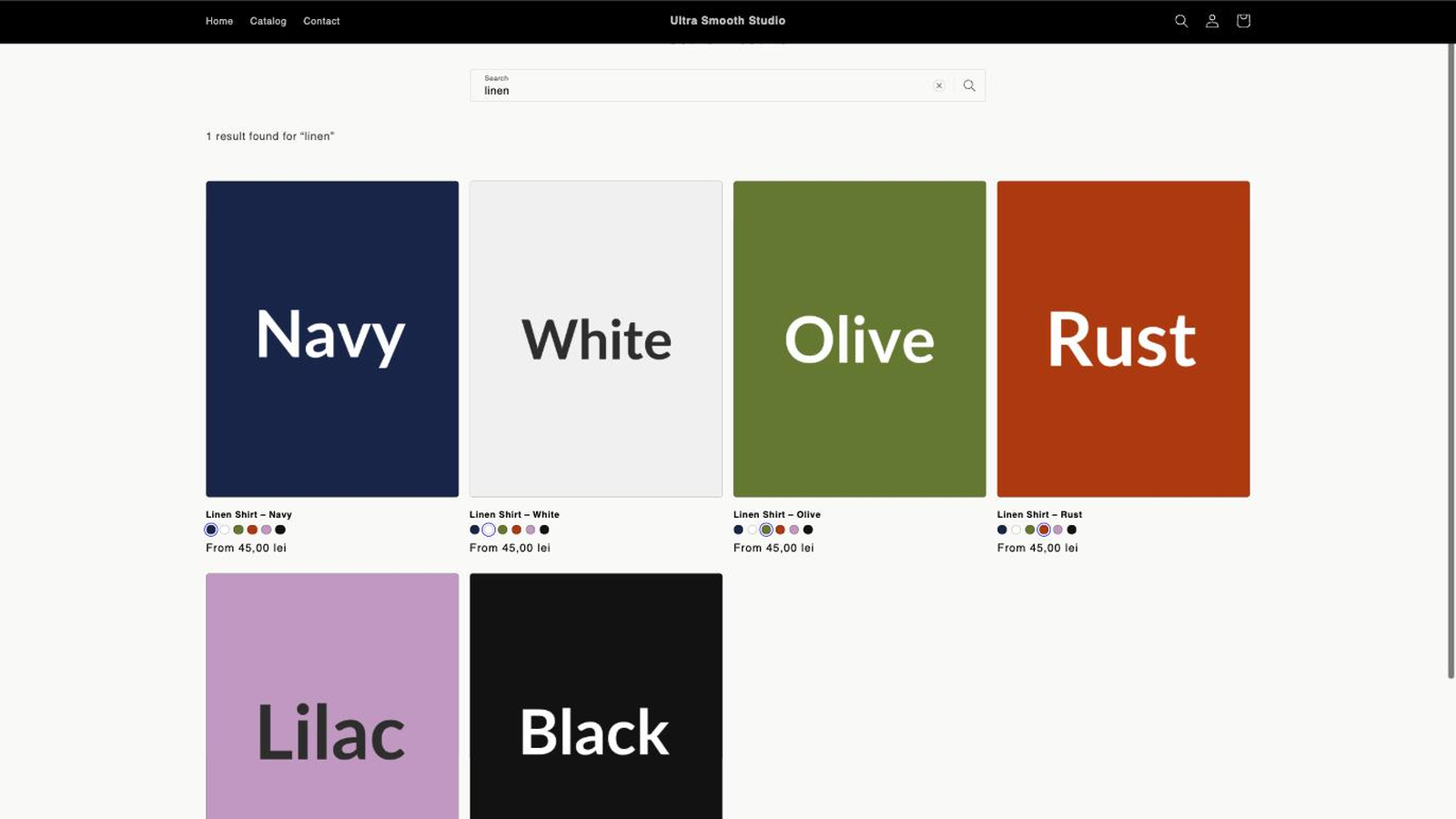The height and width of the screenshot is (819, 1456).
Task: Open the Contact menu item
Action: (x=321, y=21)
